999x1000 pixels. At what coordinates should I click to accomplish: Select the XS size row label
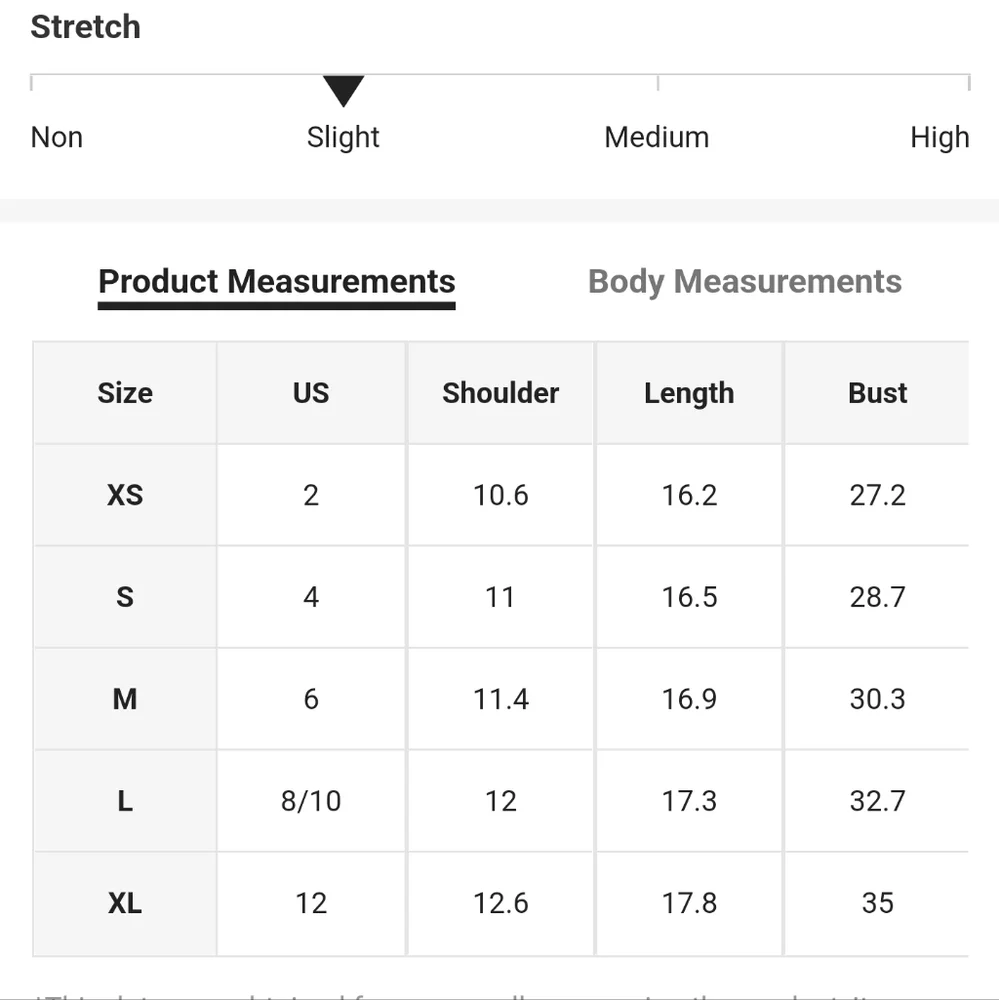[125, 495]
